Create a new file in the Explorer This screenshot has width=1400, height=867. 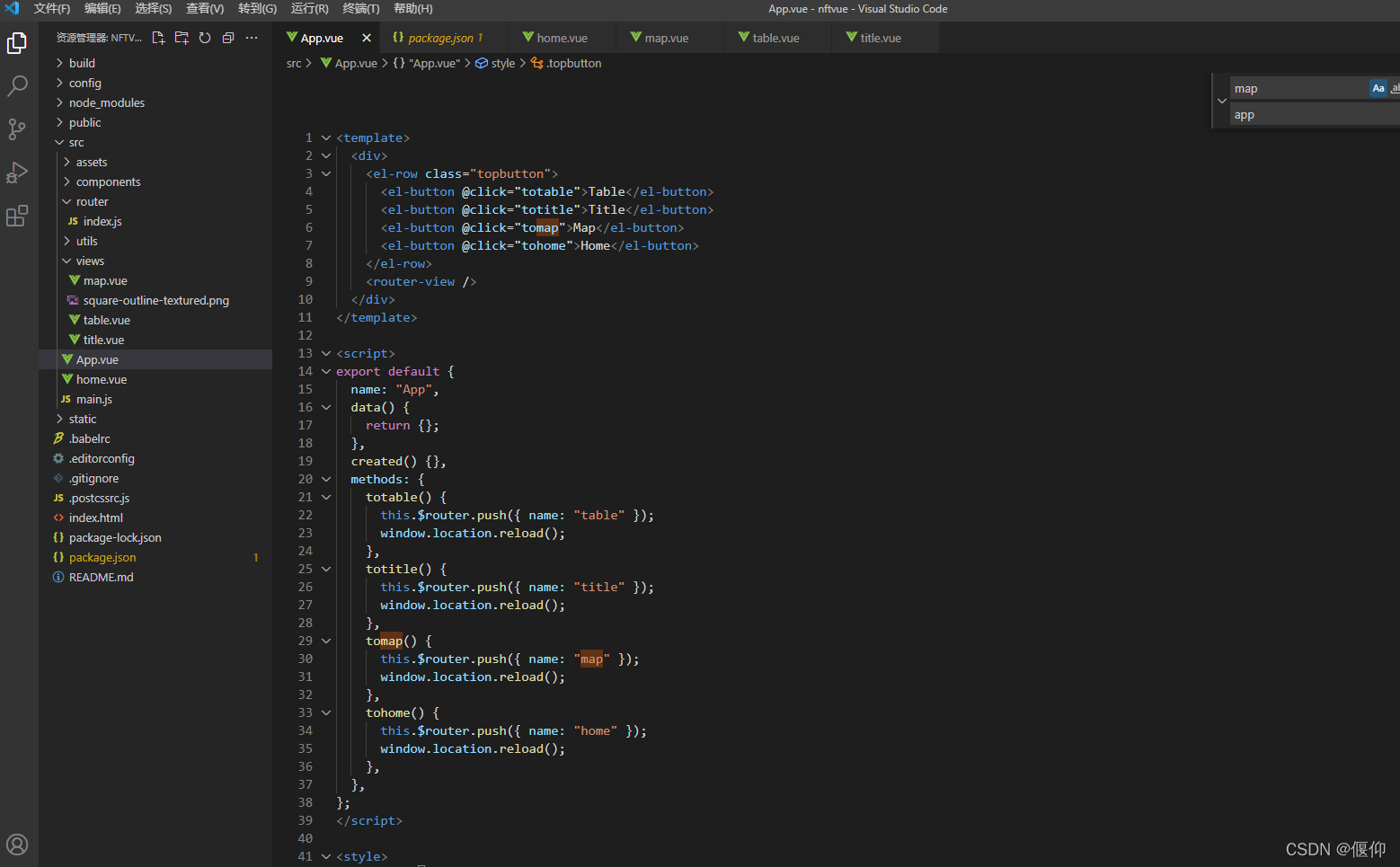coord(157,38)
